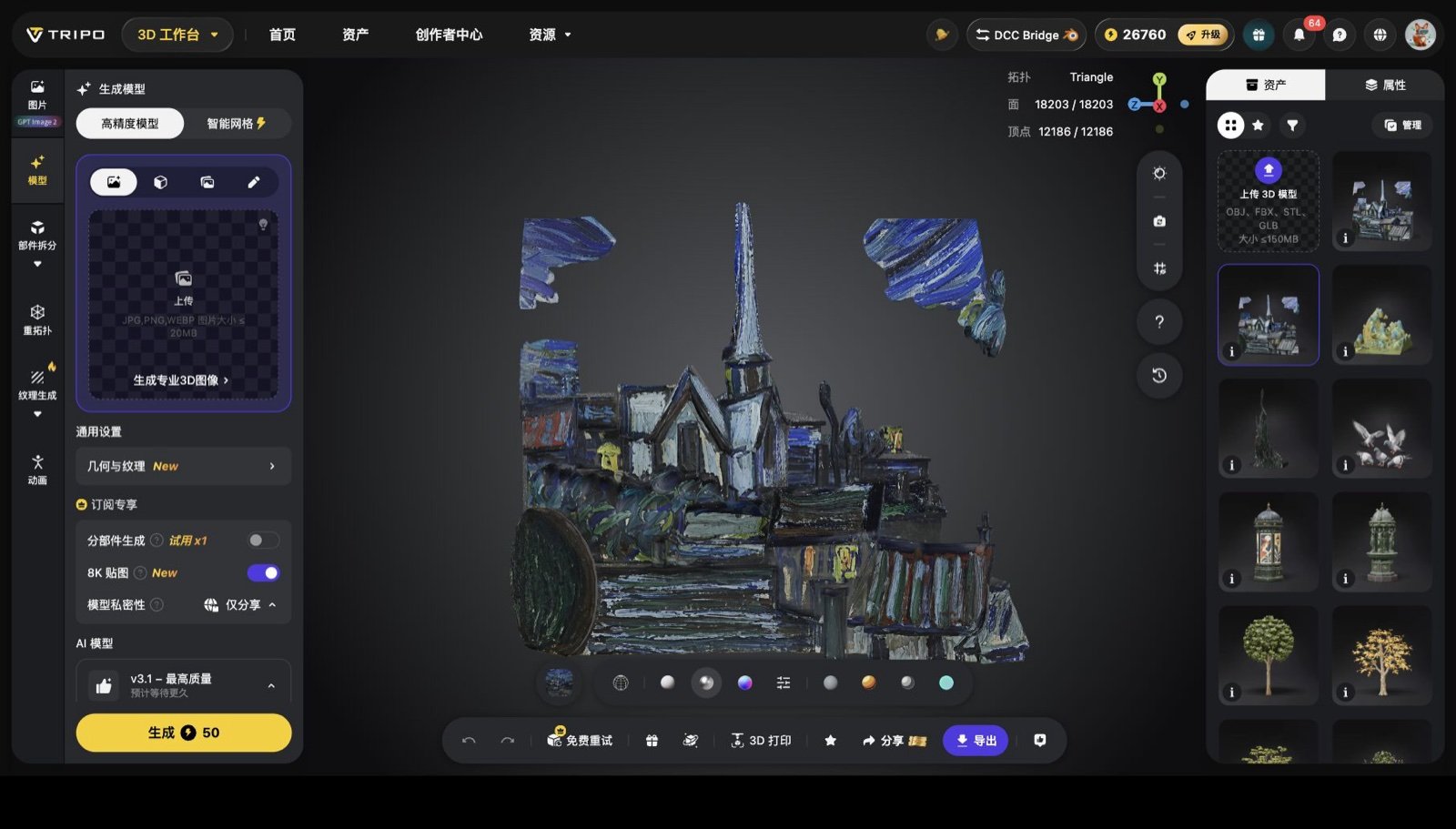Open viewport help question mark

1159,321
